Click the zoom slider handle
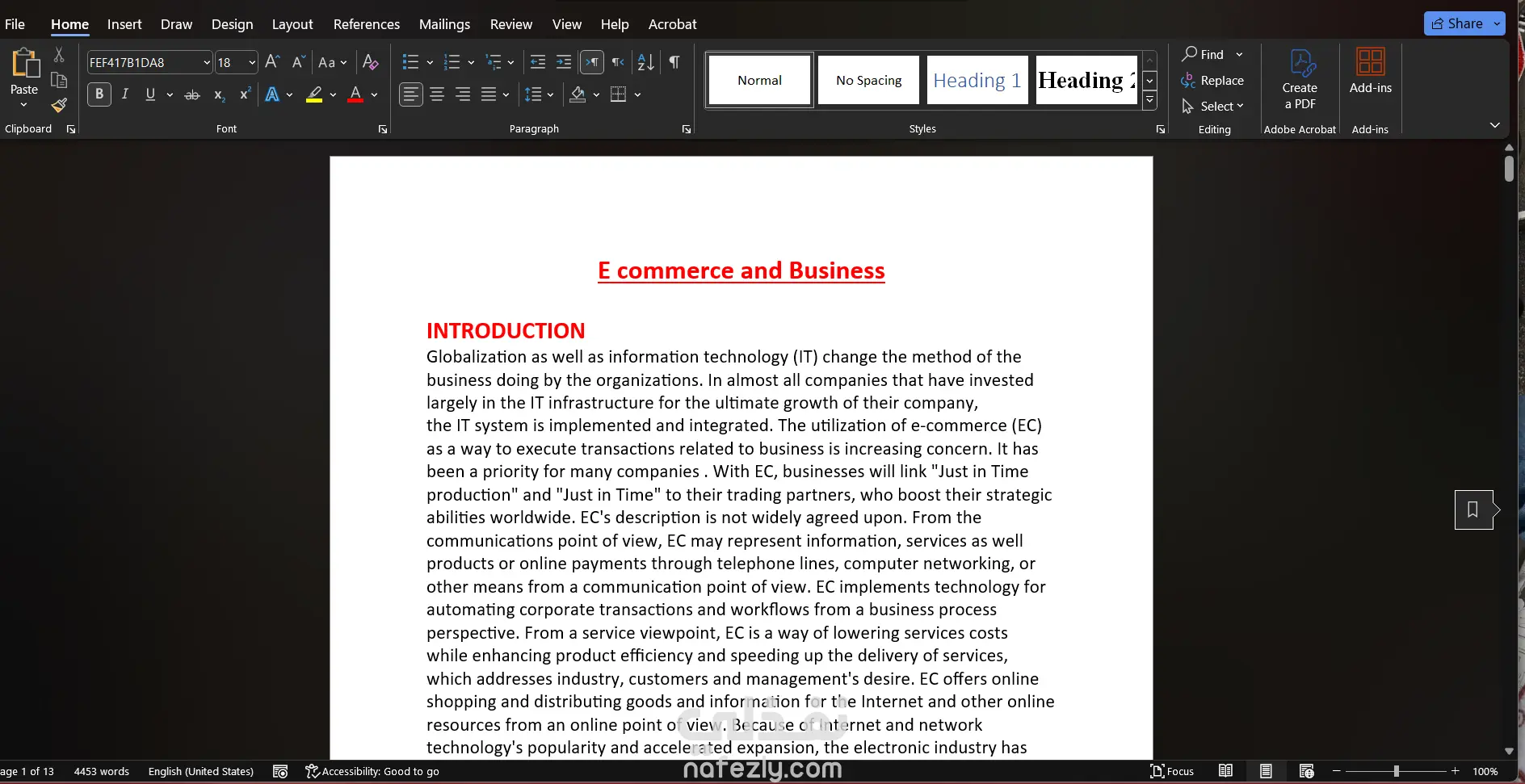This screenshot has width=1525, height=784. [1396, 771]
